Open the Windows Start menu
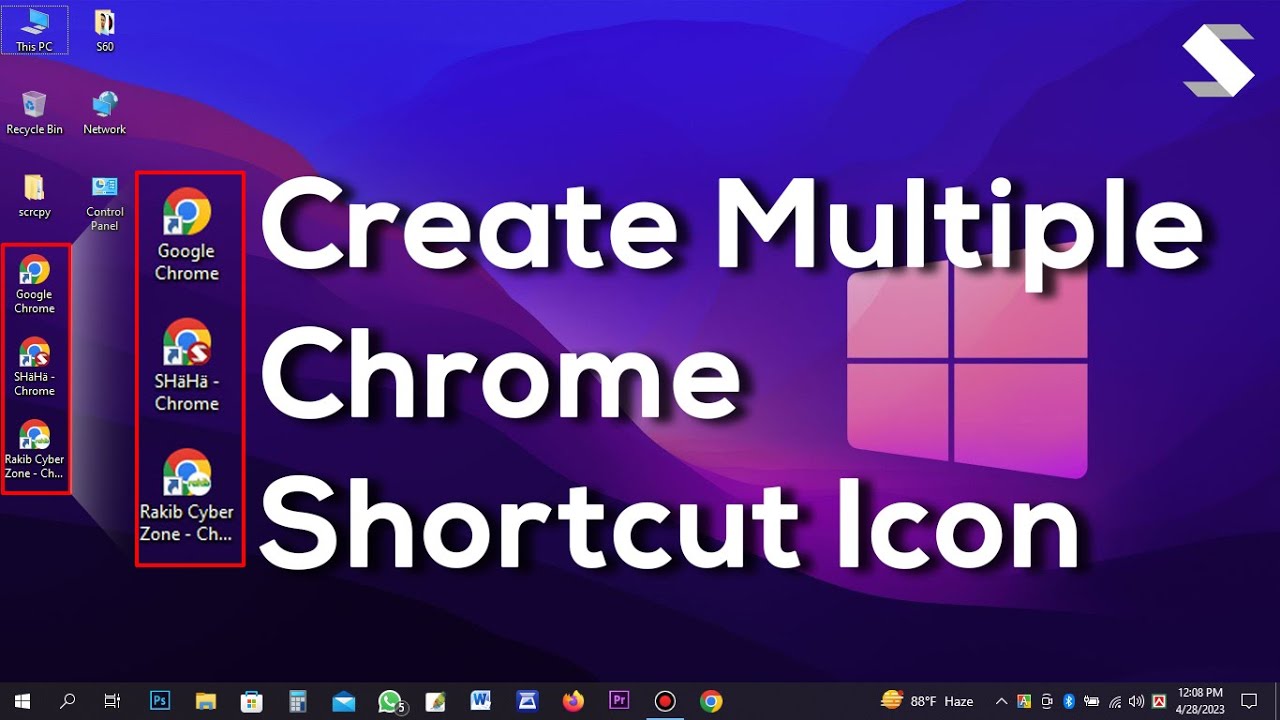This screenshot has width=1280, height=720. coord(21,701)
